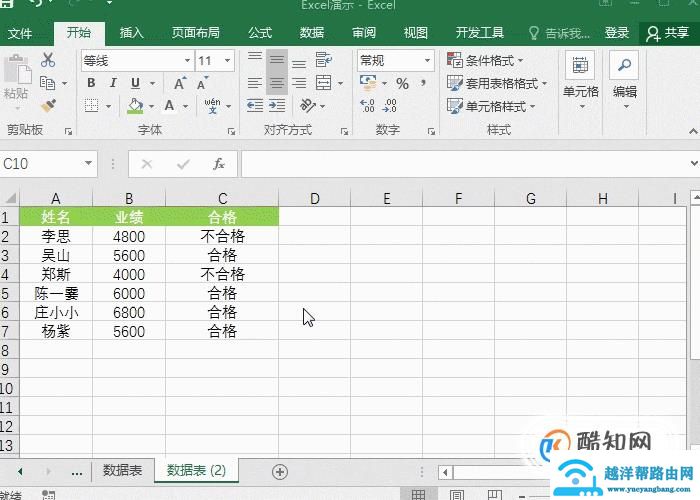Click the Copy icon in clipboard group

(x=48, y=83)
